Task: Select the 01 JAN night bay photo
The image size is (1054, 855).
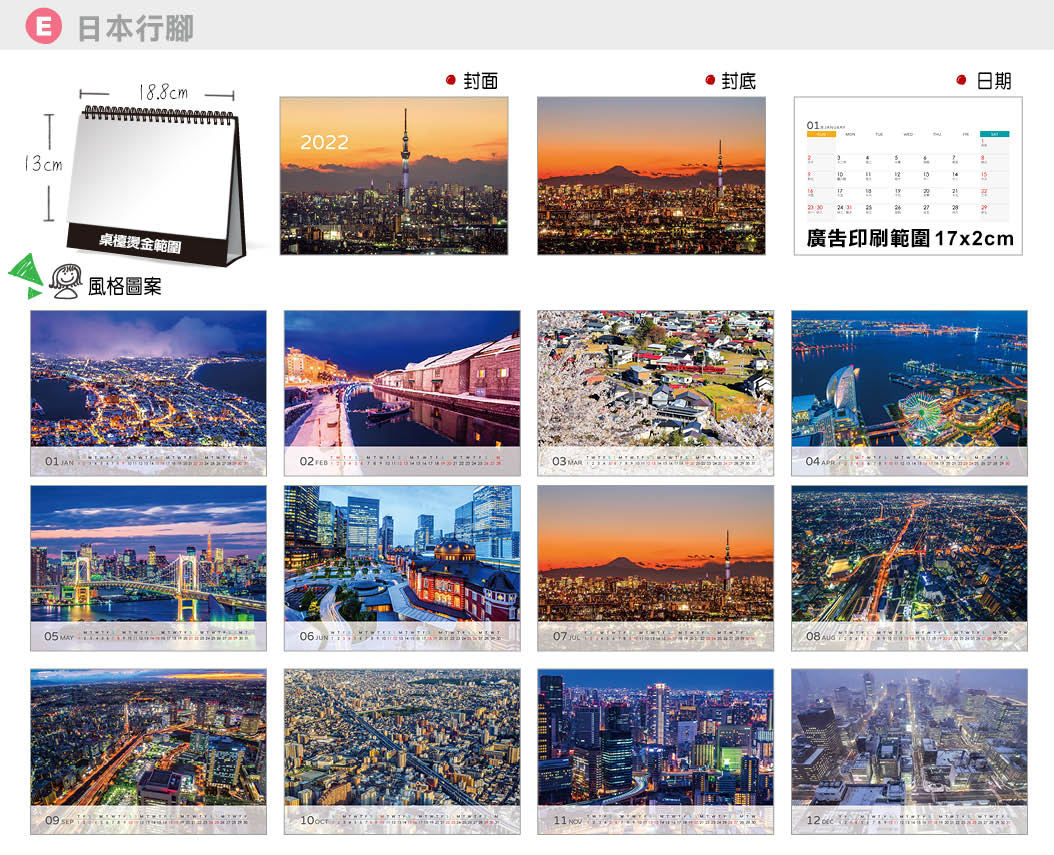Action: [148, 379]
